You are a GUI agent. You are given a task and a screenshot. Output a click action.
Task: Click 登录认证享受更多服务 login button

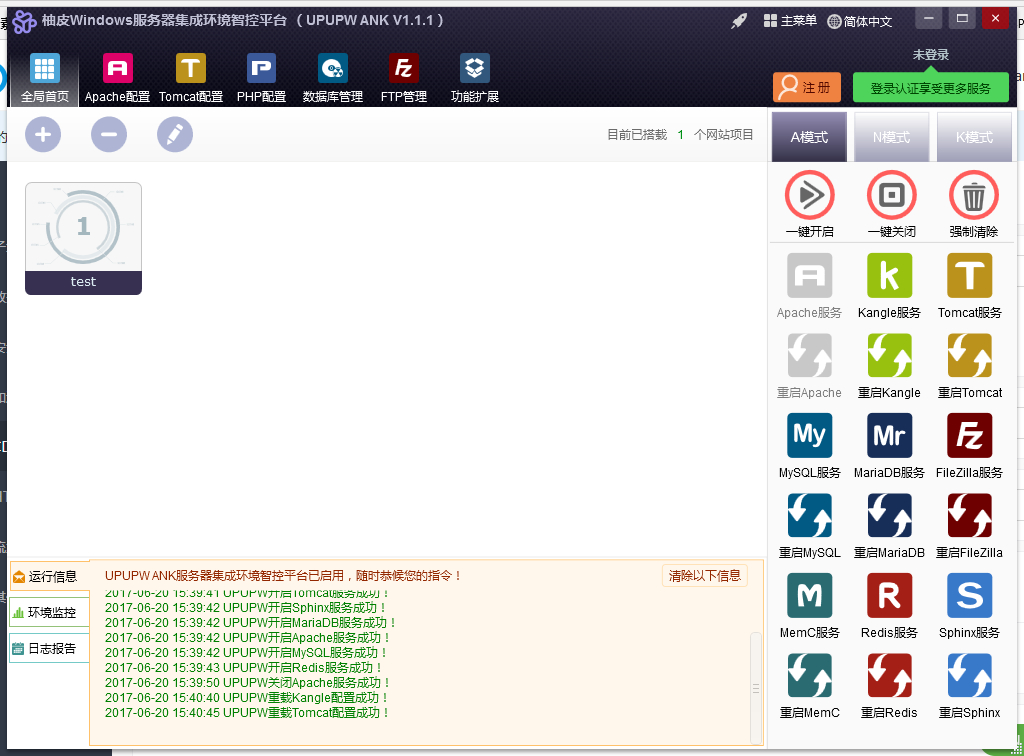tap(931, 87)
